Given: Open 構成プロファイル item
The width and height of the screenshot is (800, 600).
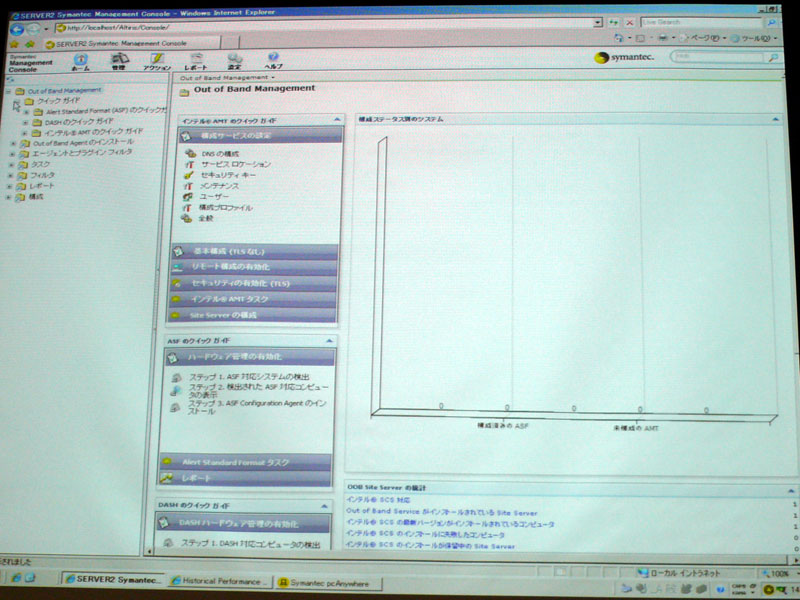Looking at the screenshot, I should [x=225, y=208].
